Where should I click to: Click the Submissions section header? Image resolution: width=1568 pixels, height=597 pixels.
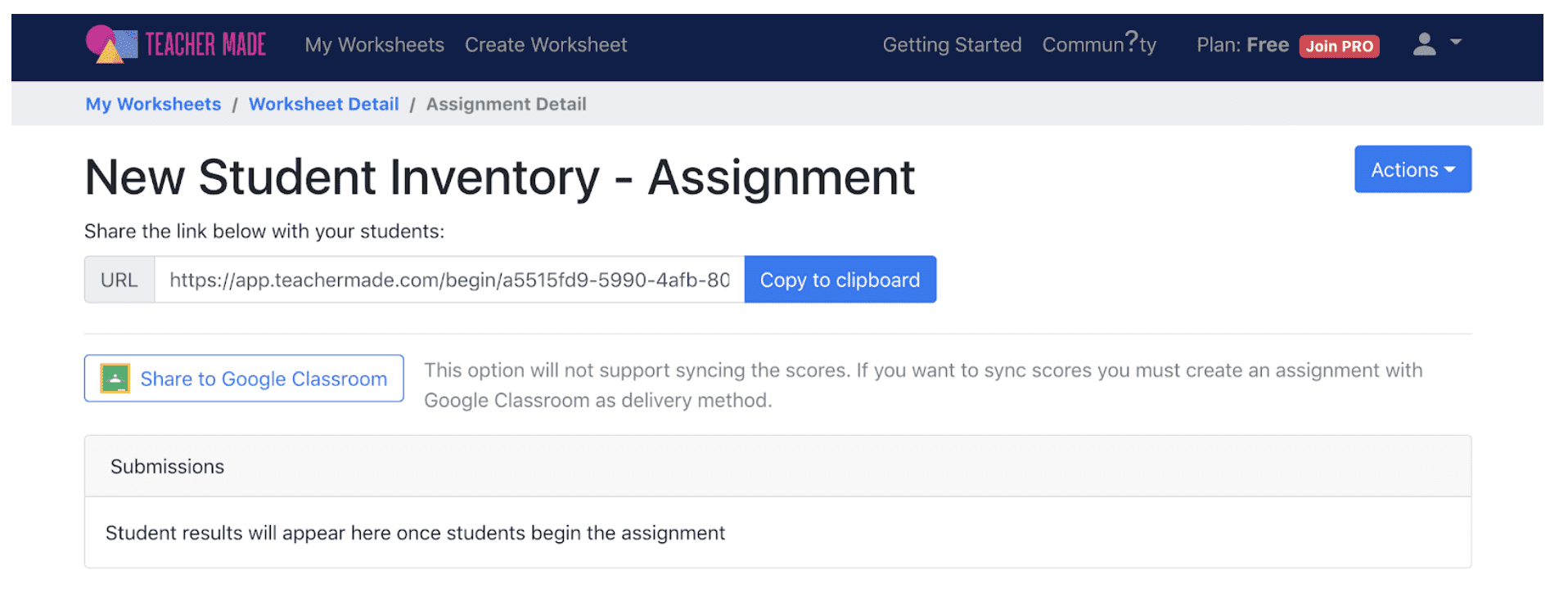tap(167, 465)
